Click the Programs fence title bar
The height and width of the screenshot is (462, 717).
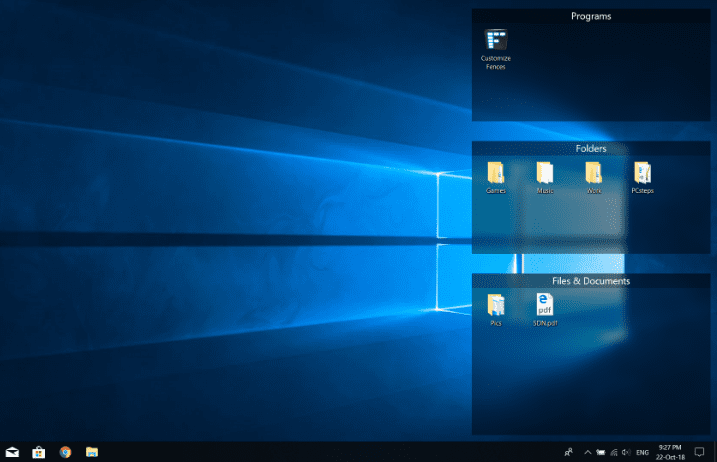pos(591,16)
